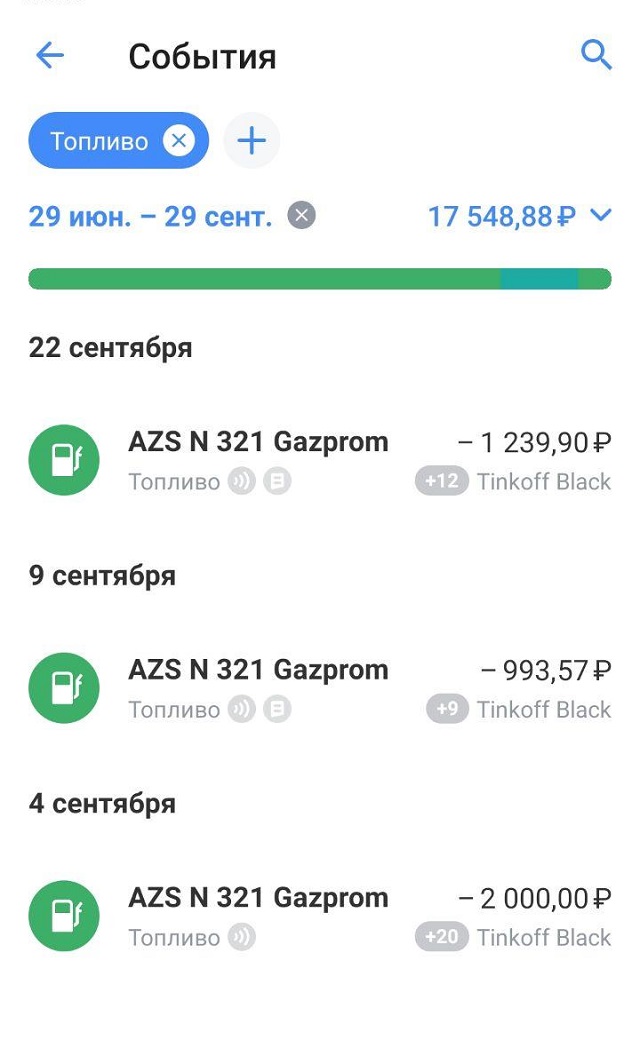Viewport: 640px width, 1048px height.
Task: Click the contactless icon on 1 239,90 ₽ transaction
Action: pos(242,481)
